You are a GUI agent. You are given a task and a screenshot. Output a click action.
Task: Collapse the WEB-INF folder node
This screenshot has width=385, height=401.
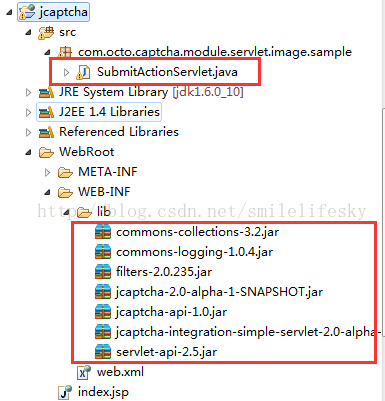coord(47,193)
